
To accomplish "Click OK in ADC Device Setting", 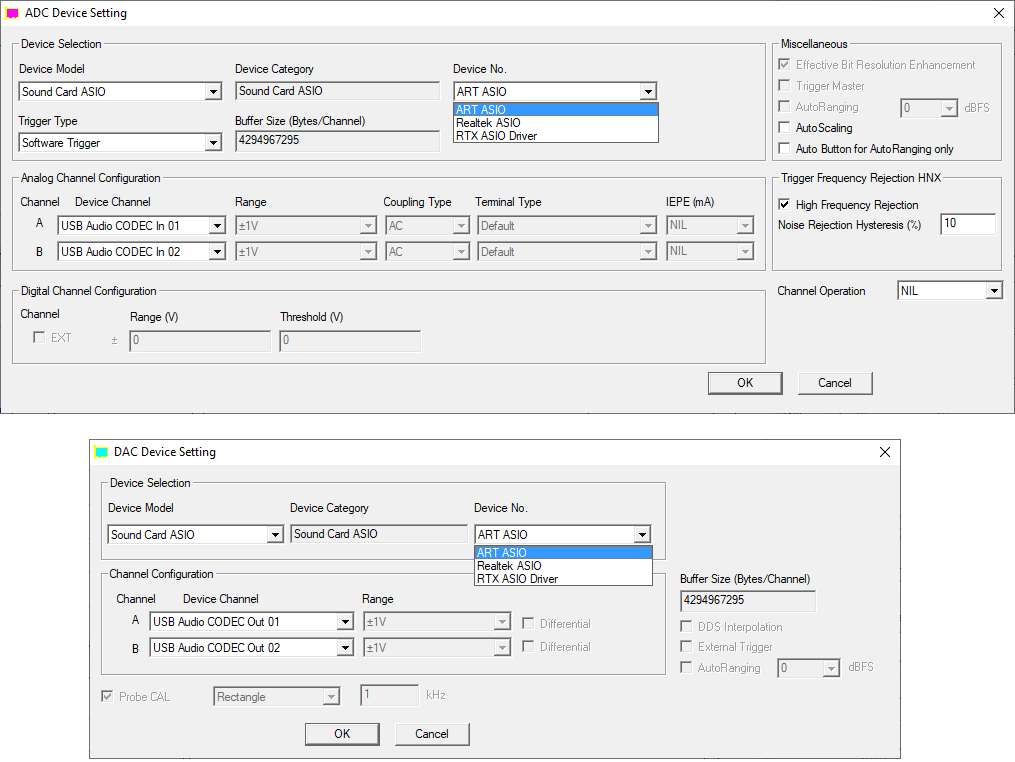I will tap(745, 383).
